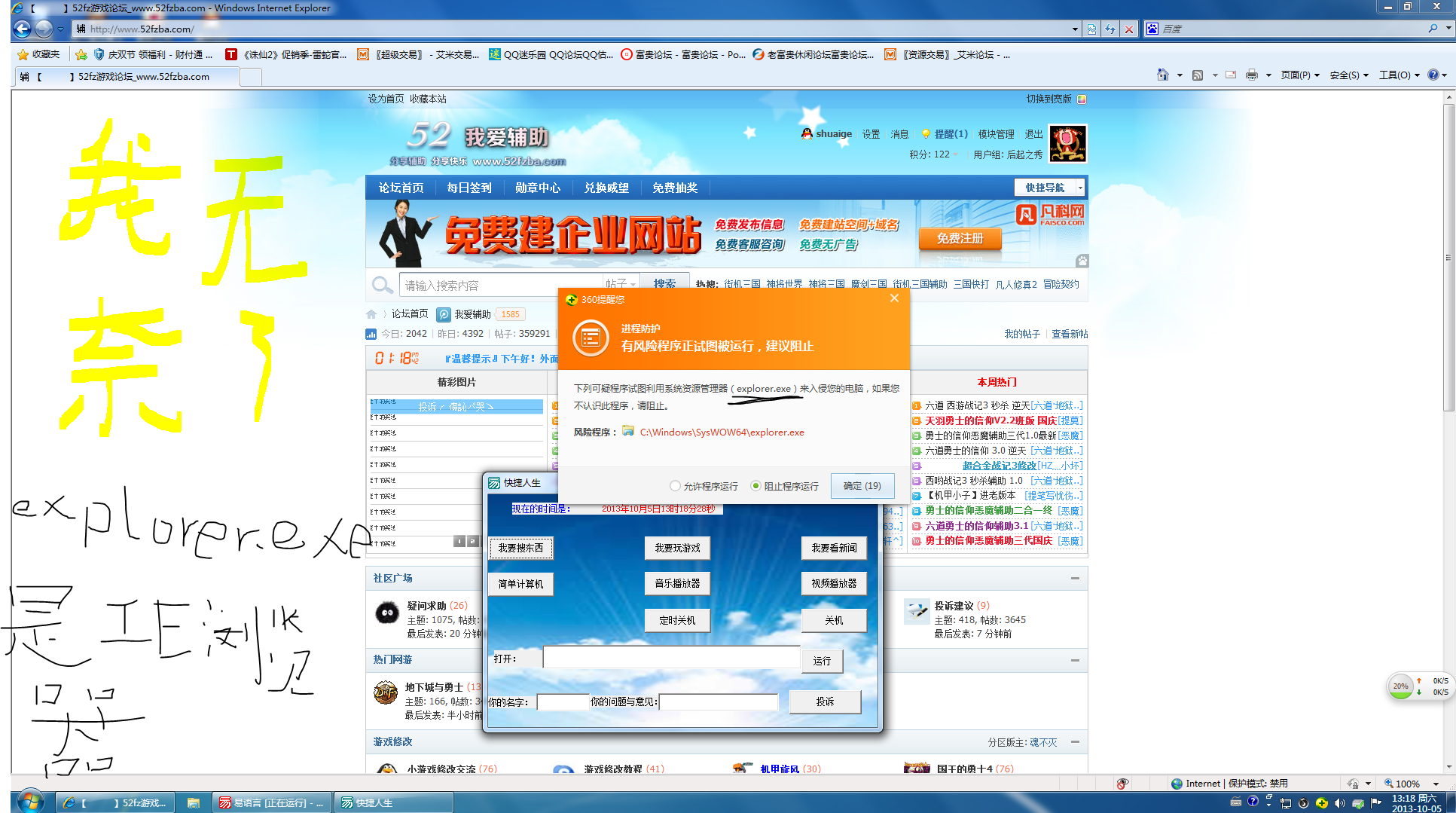Click the 你的名字 input field

click(562, 702)
